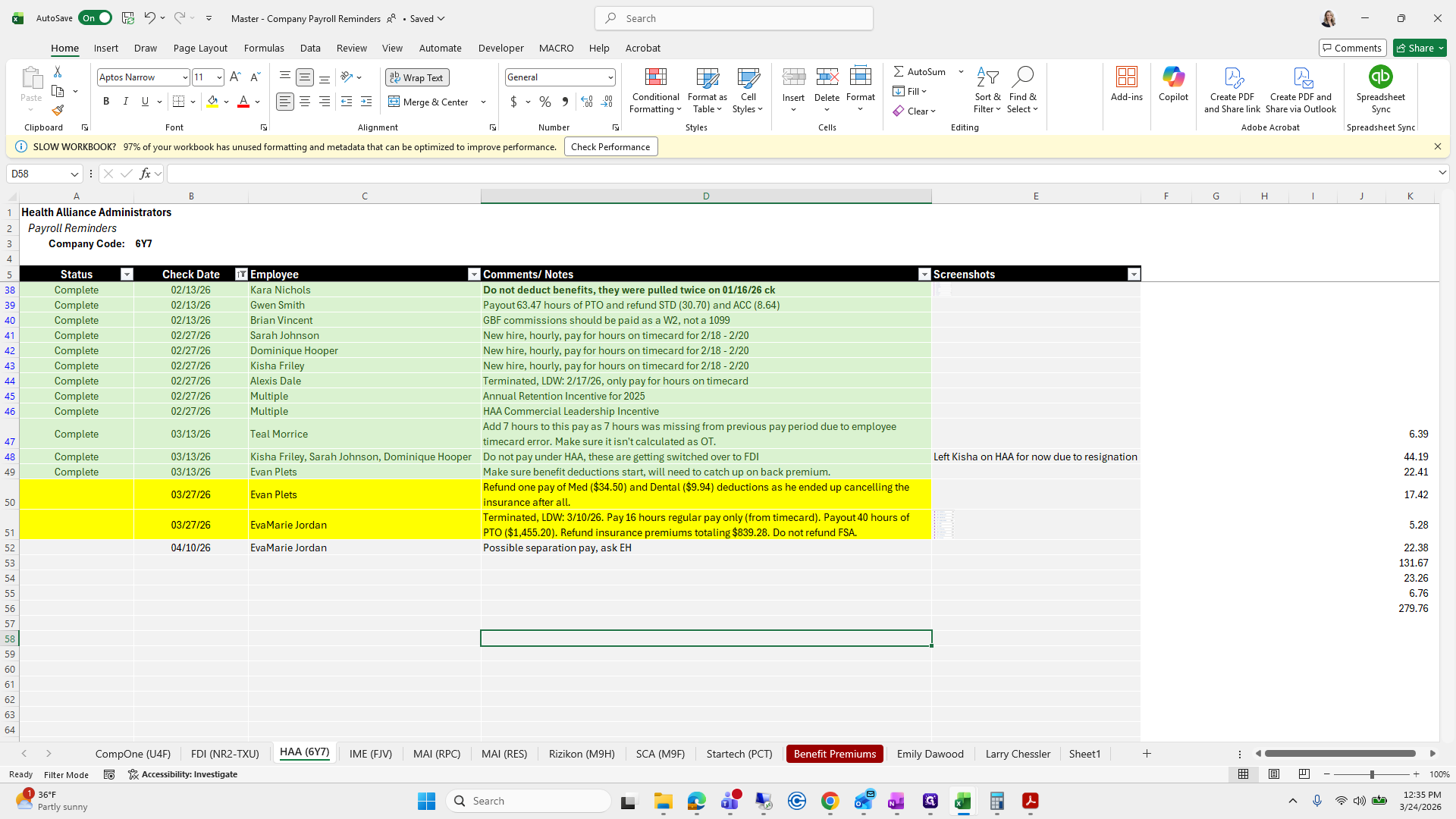Turn off the AutoSave toggle
This screenshot has width=1456, height=819.
tap(95, 18)
